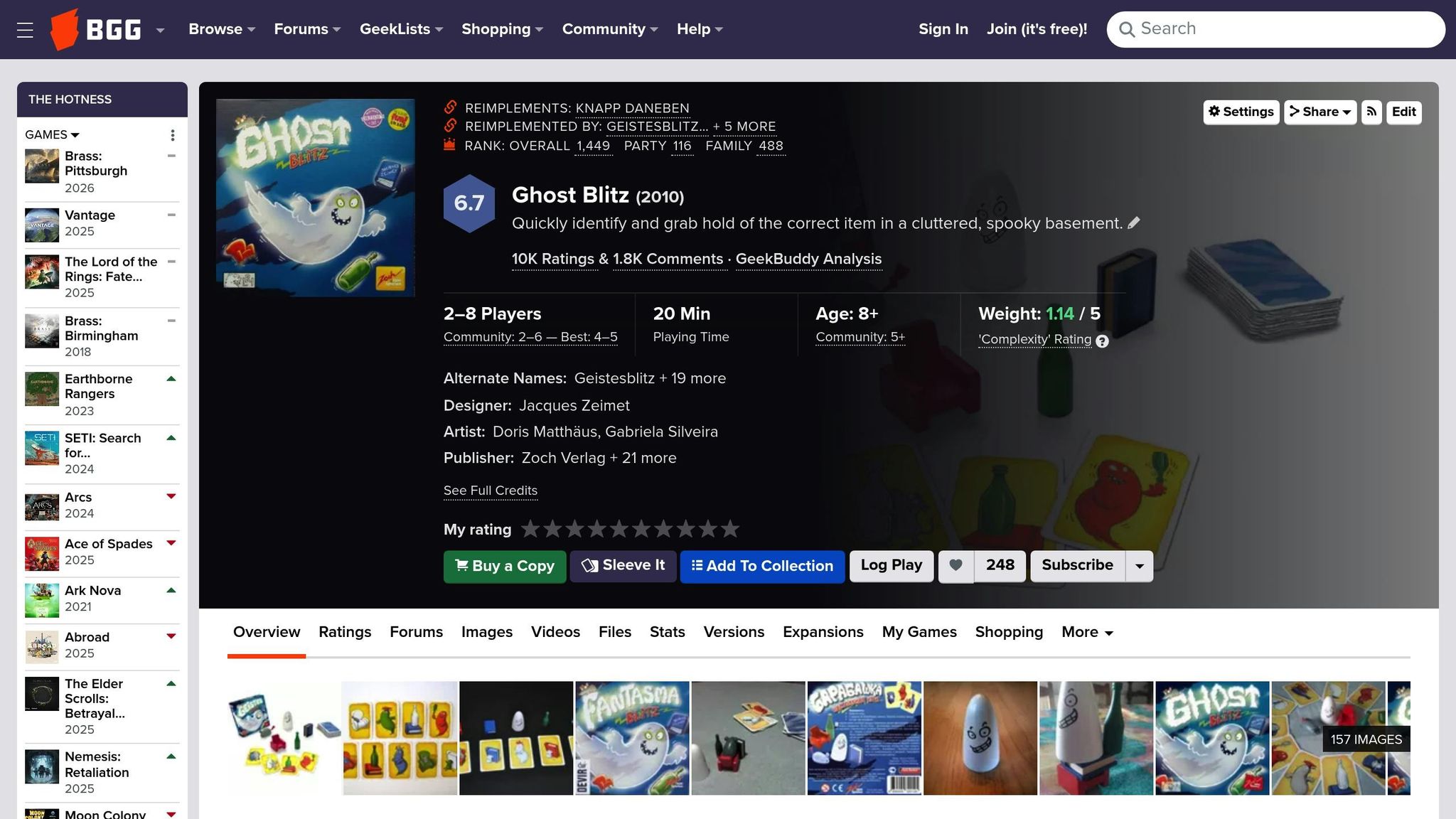Image resolution: width=1456 pixels, height=819 pixels.
Task: Rate the game ten stars
Action: click(730, 529)
